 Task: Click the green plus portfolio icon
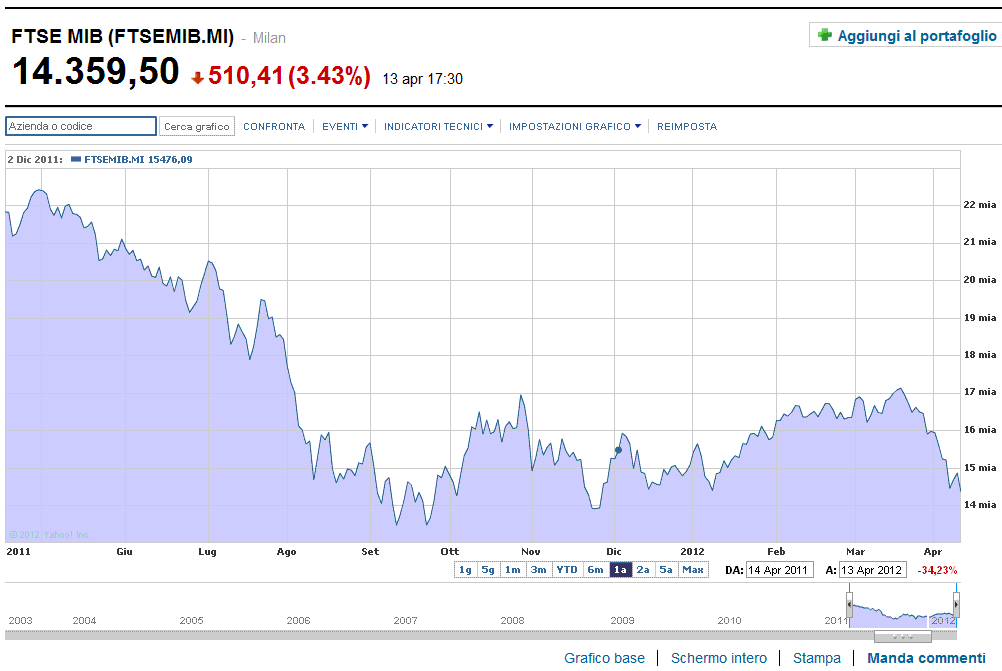point(824,35)
